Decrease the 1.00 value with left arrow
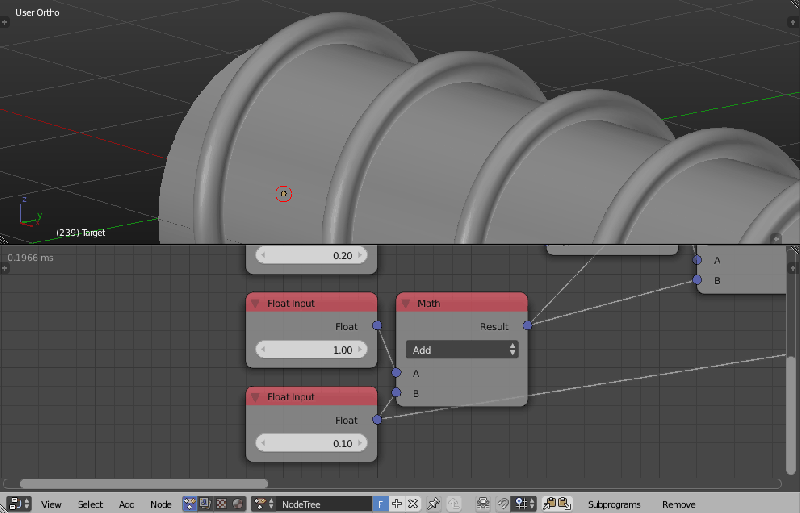 [x=263, y=350]
